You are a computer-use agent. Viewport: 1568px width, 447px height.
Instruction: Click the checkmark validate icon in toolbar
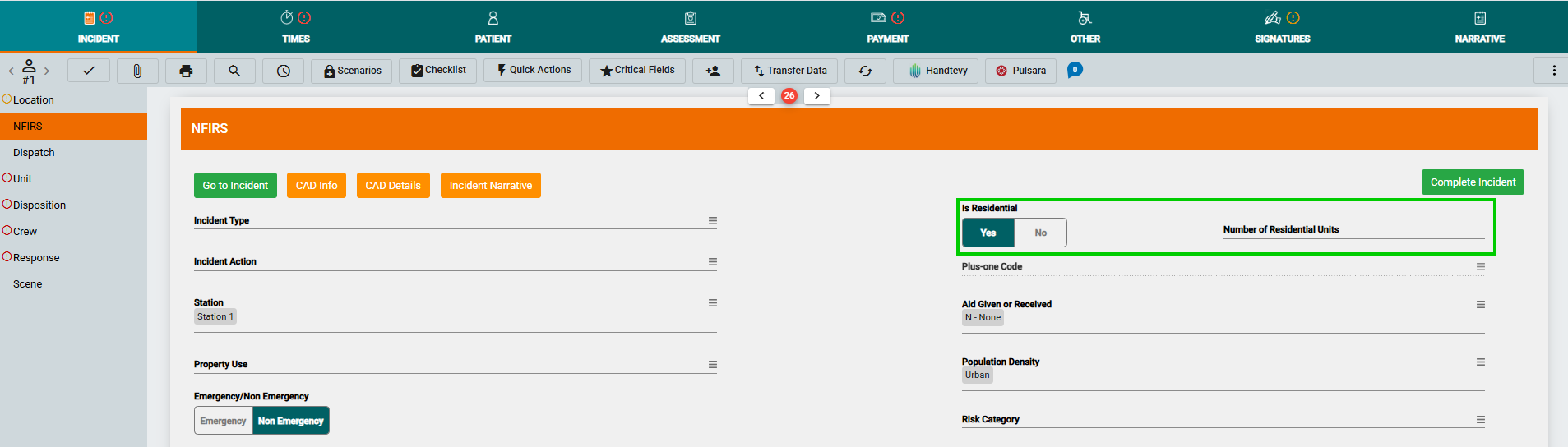(x=89, y=71)
